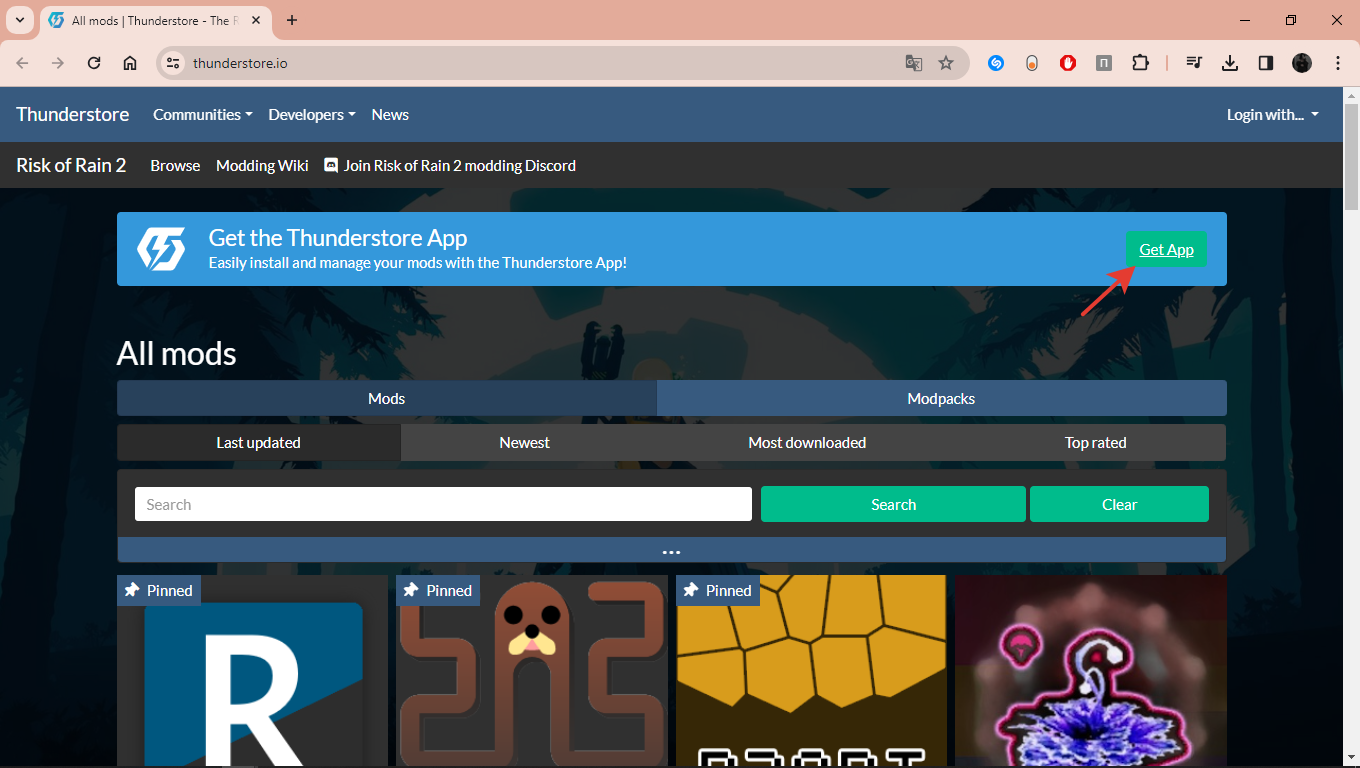
Task: Click into the mod Search field
Action: (x=443, y=504)
